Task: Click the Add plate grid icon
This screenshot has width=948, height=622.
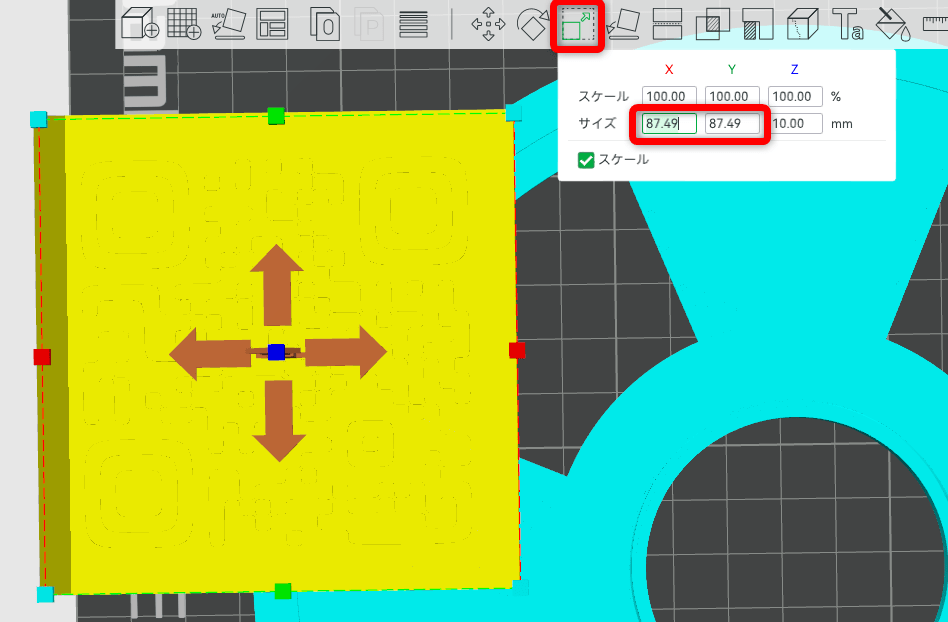Action: click(184, 24)
